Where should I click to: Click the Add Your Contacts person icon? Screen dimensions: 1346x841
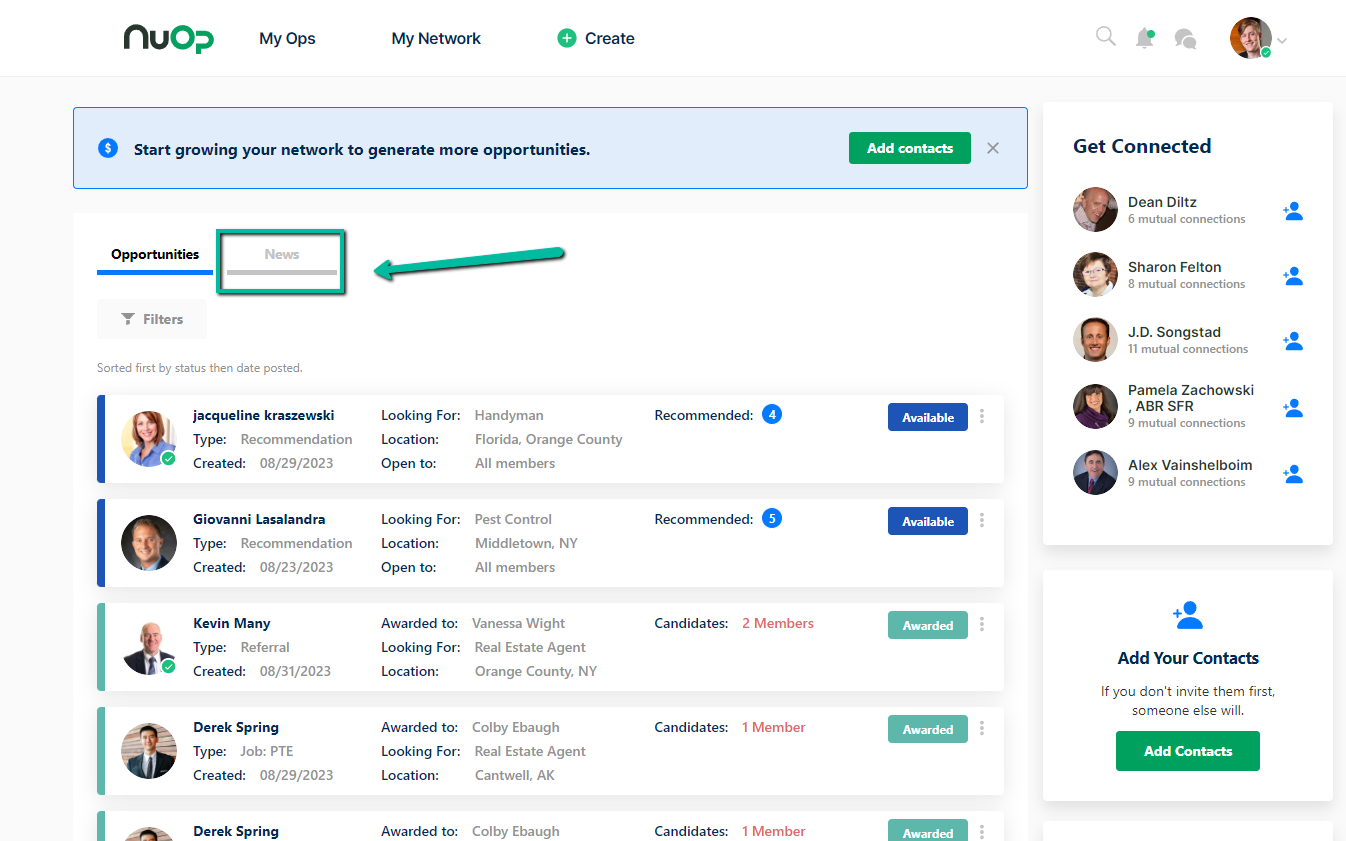(x=1188, y=615)
